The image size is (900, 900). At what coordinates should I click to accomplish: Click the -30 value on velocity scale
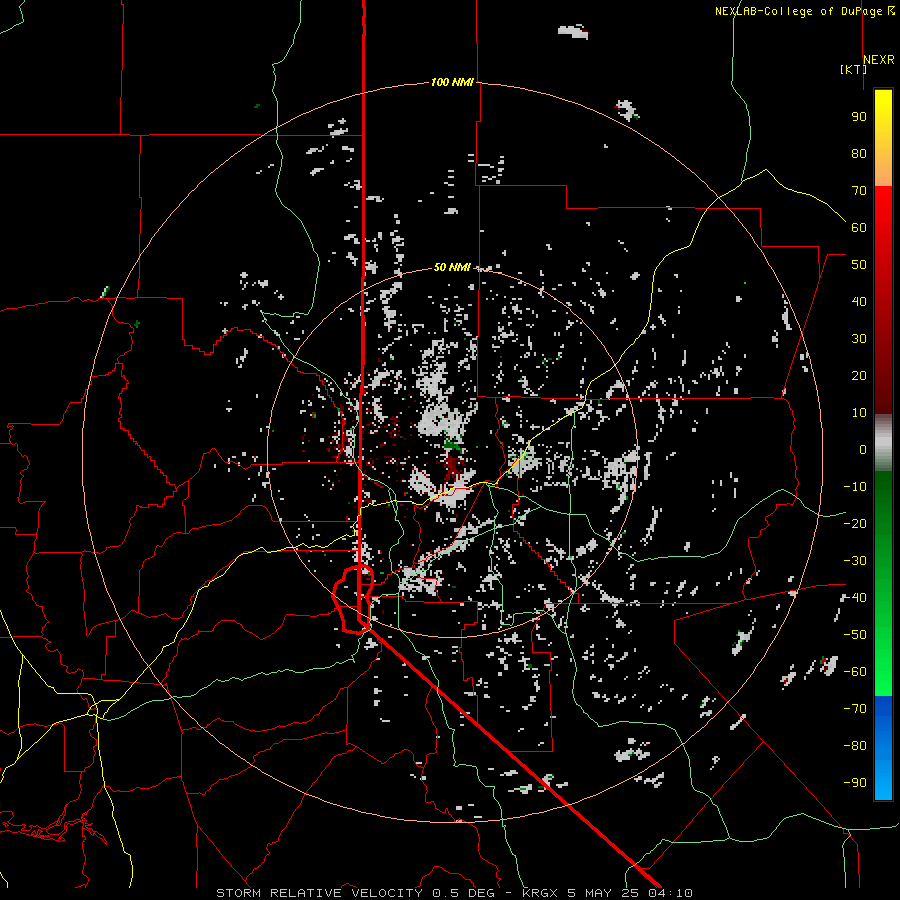855,561
